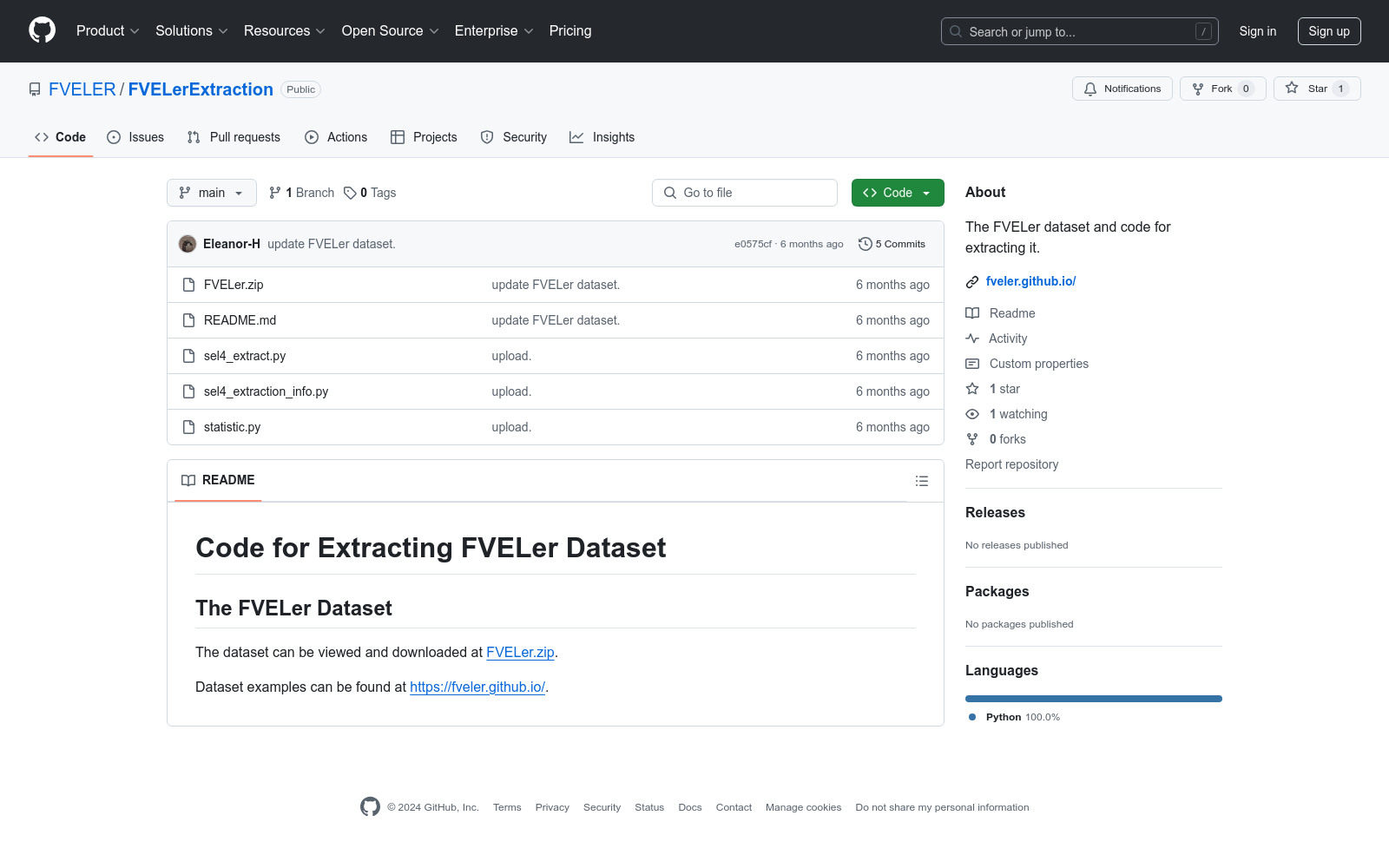Open the FVELer.zip file
The image size is (1389, 868).
coord(234,285)
